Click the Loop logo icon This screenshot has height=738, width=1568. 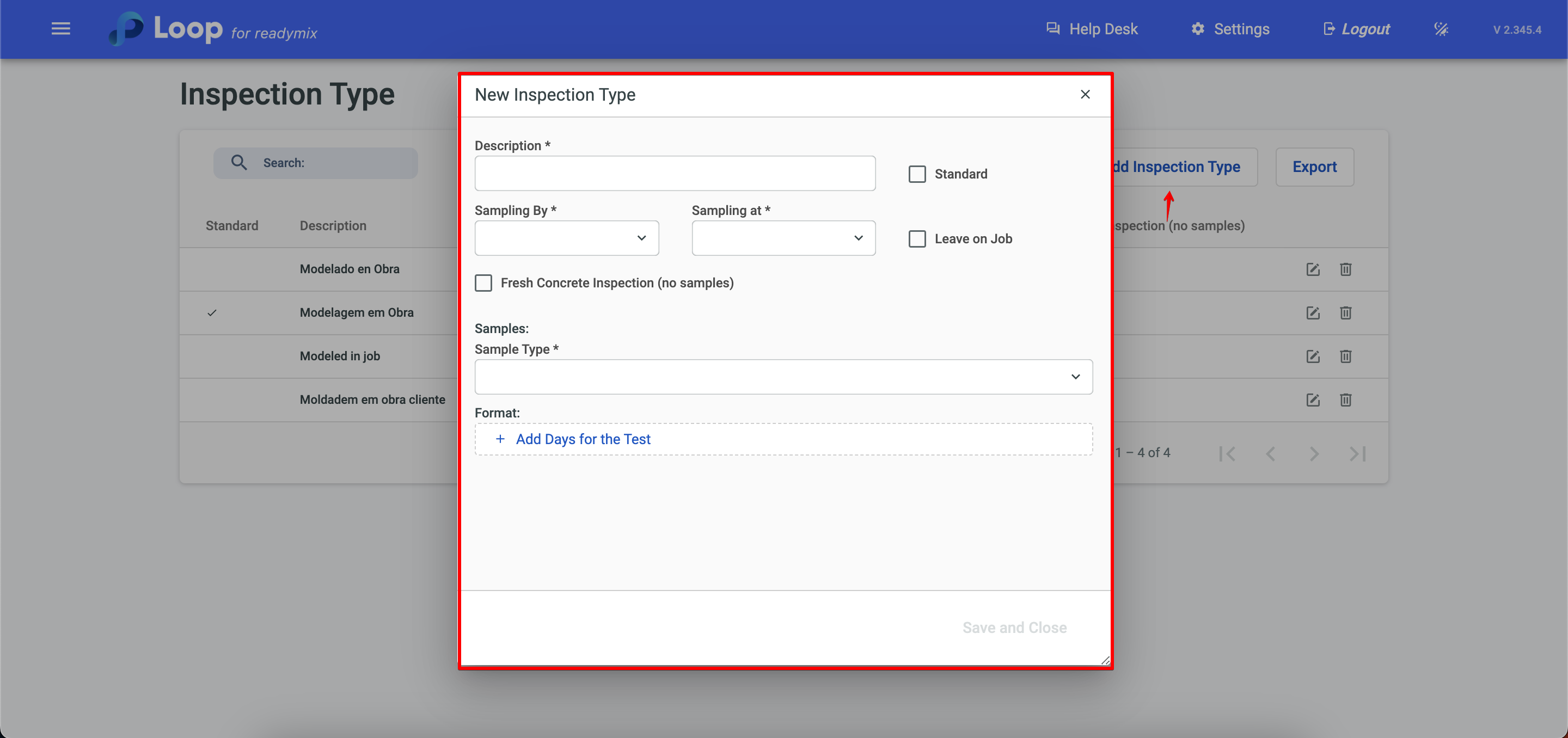coord(127,29)
